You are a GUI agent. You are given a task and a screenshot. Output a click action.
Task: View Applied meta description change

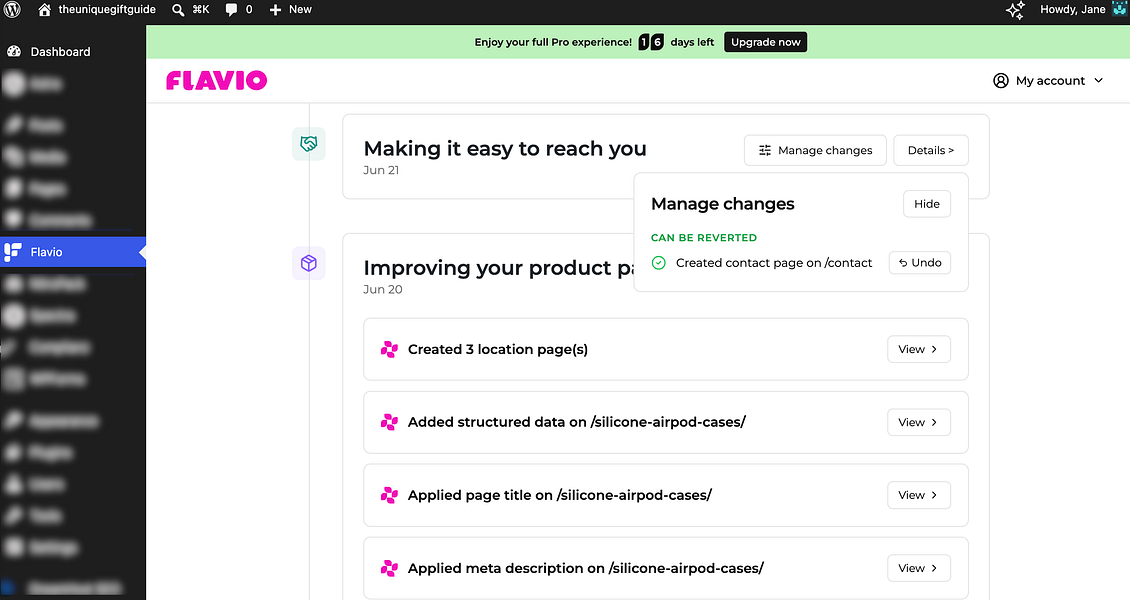918,568
